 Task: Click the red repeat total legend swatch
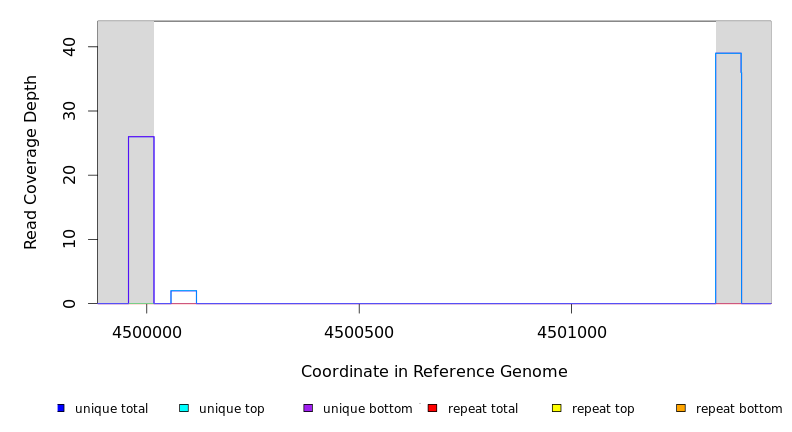coord(432,408)
